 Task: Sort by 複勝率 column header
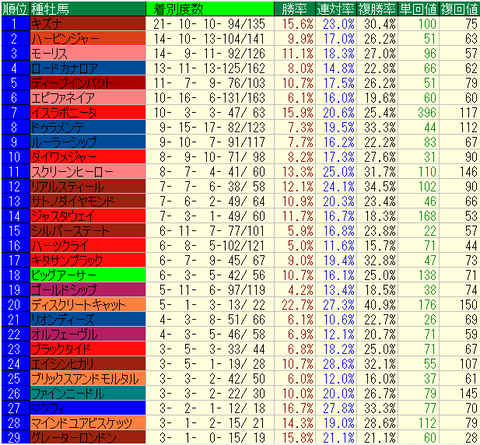pos(377,9)
